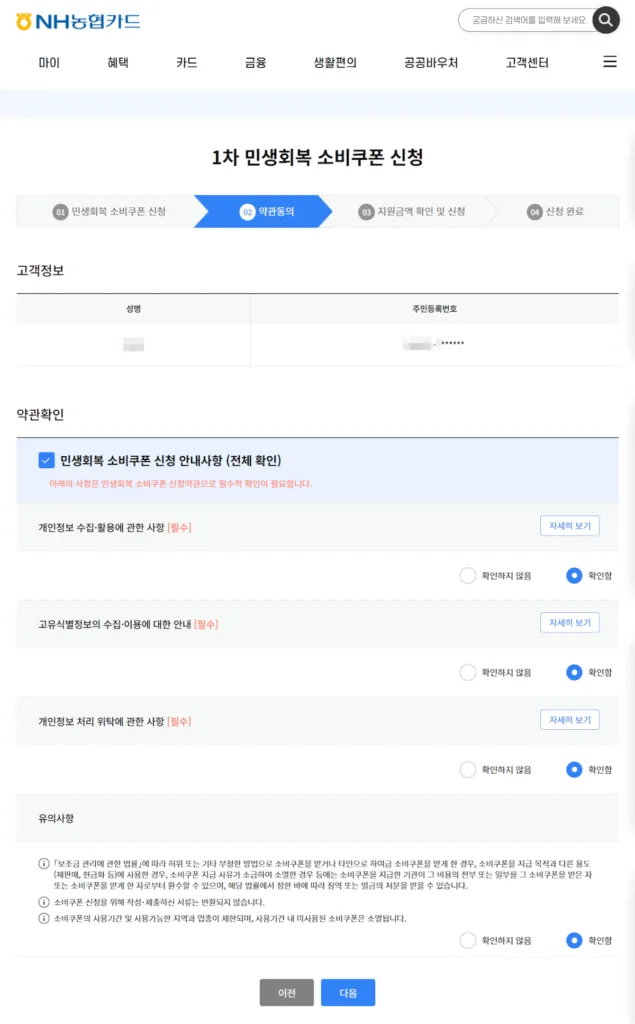Open the 금융 menu
The height and width of the screenshot is (1024, 635).
pyautogui.click(x=255, y=63)
